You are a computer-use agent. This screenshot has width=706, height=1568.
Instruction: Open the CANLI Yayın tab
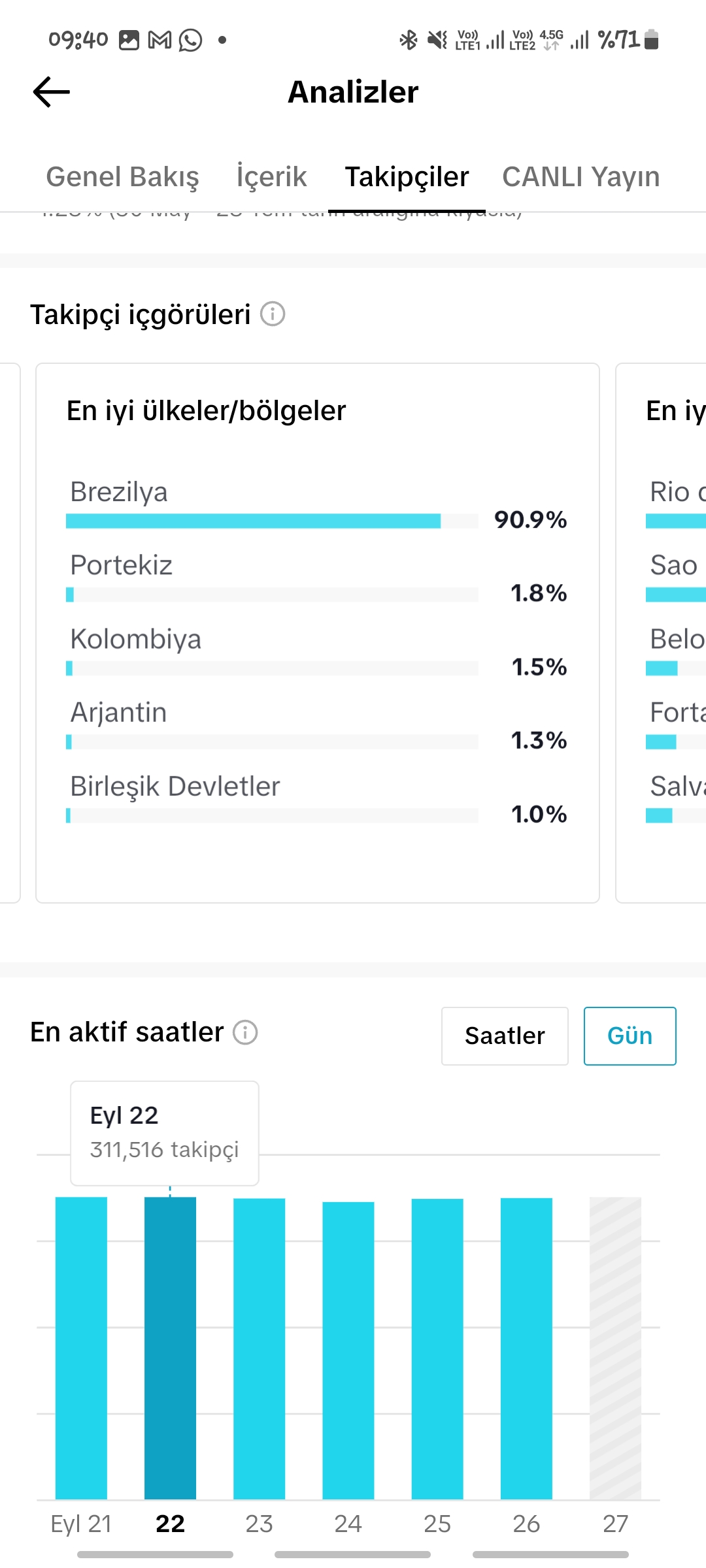tap(580, 177)
